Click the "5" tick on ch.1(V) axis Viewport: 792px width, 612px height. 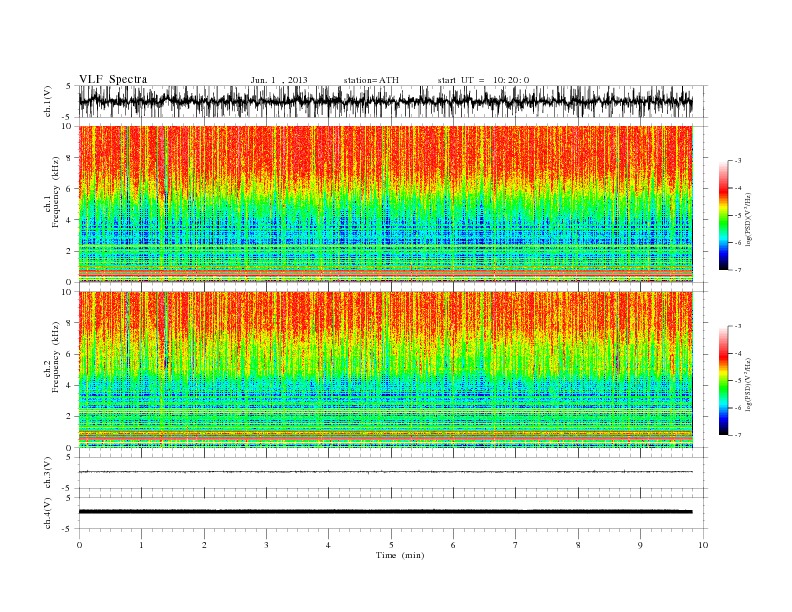pos(69,86)
